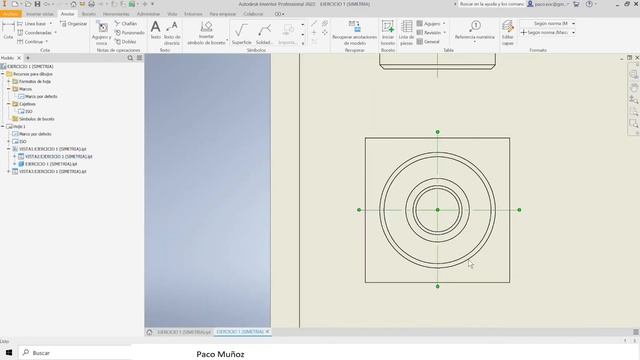This screenshot has width=640, height=360.
Task: Open the Windows Start menu
Action: [9, 353]
